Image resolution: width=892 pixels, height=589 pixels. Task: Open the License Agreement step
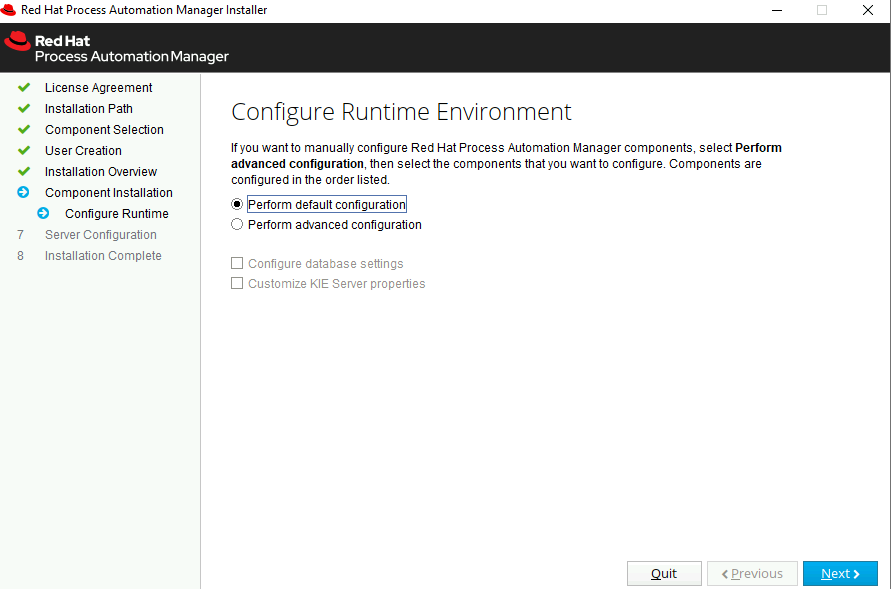[x=98, y=88]
